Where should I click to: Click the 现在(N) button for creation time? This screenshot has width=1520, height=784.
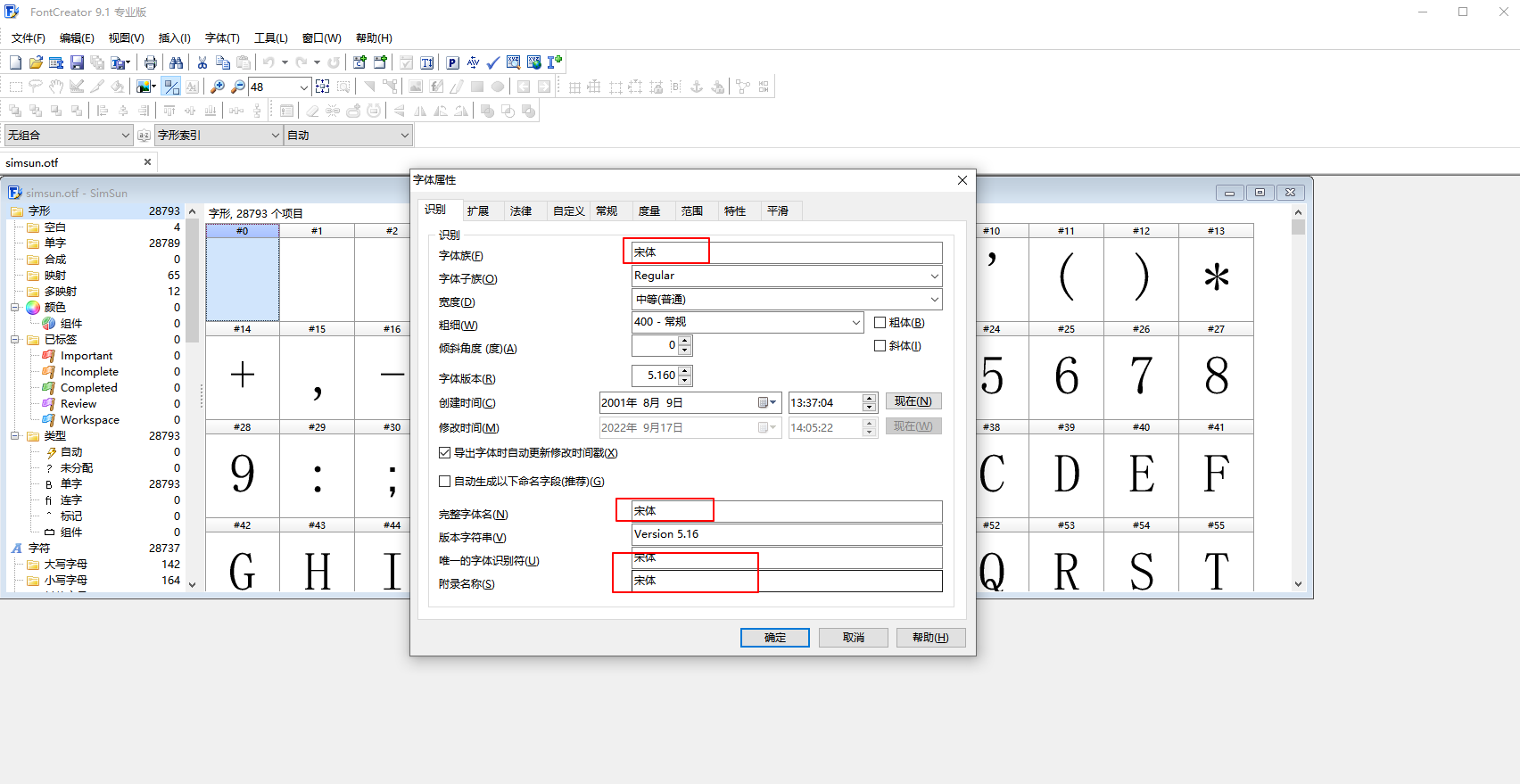tap(913, 401)
